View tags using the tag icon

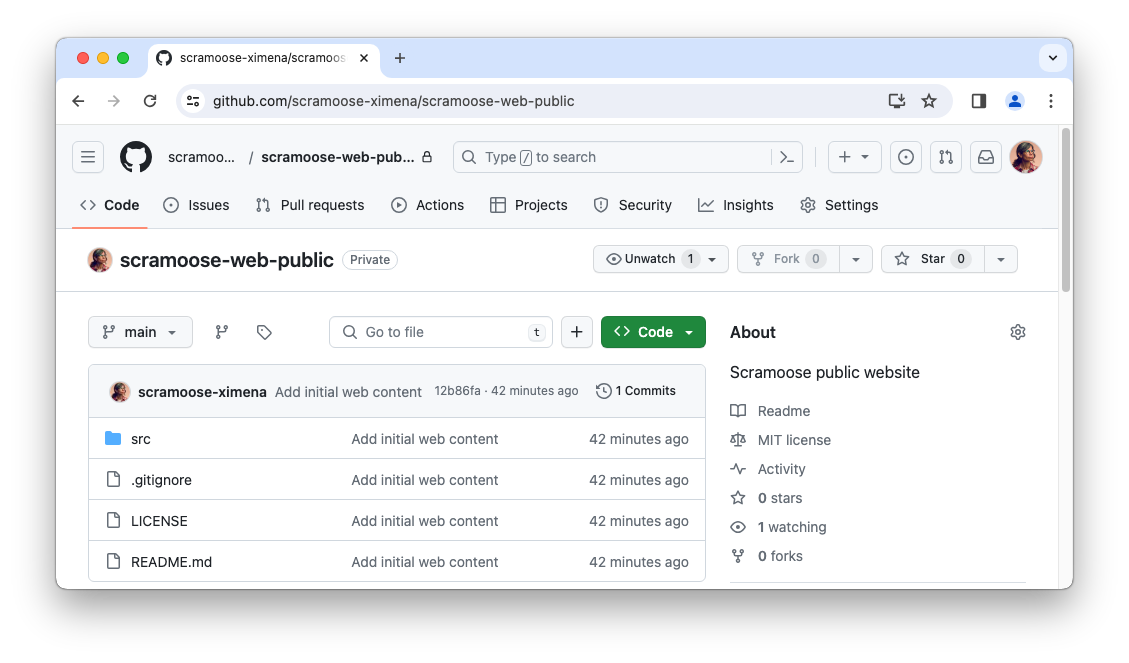[x=264, y=332]
